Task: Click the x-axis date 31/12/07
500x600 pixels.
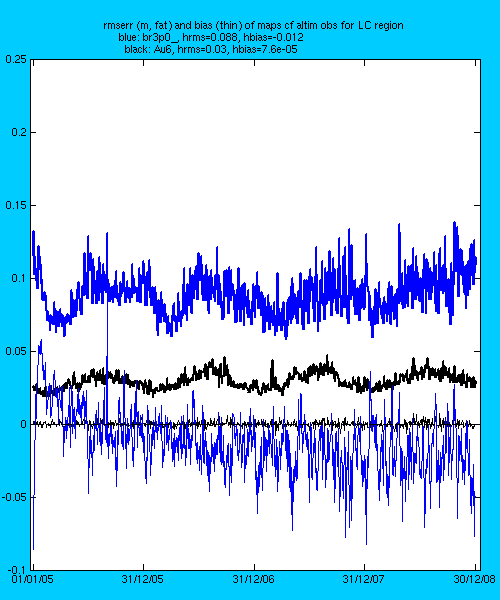Action: (363, 579)
